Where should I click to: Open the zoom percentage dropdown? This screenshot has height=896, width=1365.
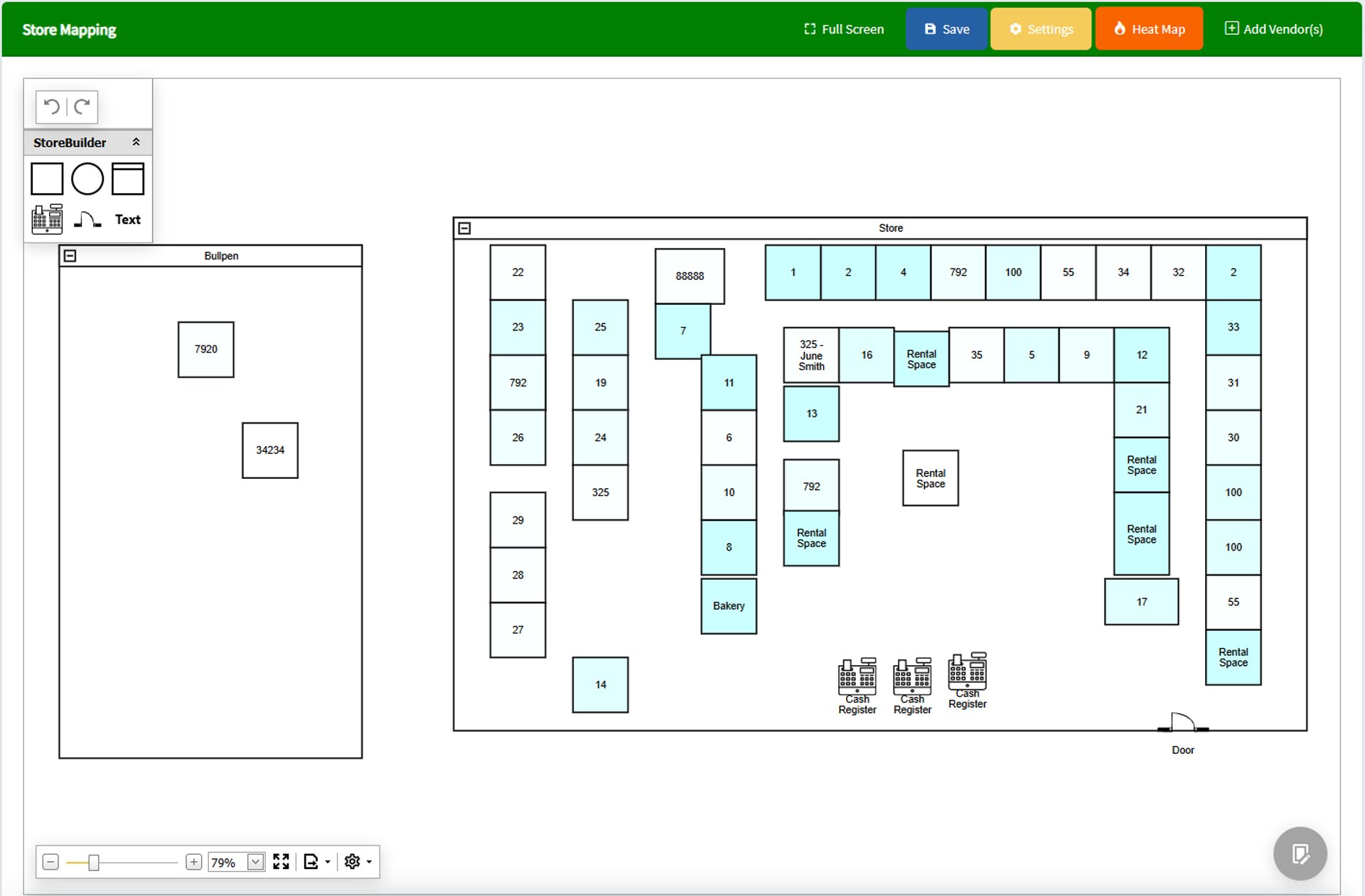[255, 862]
